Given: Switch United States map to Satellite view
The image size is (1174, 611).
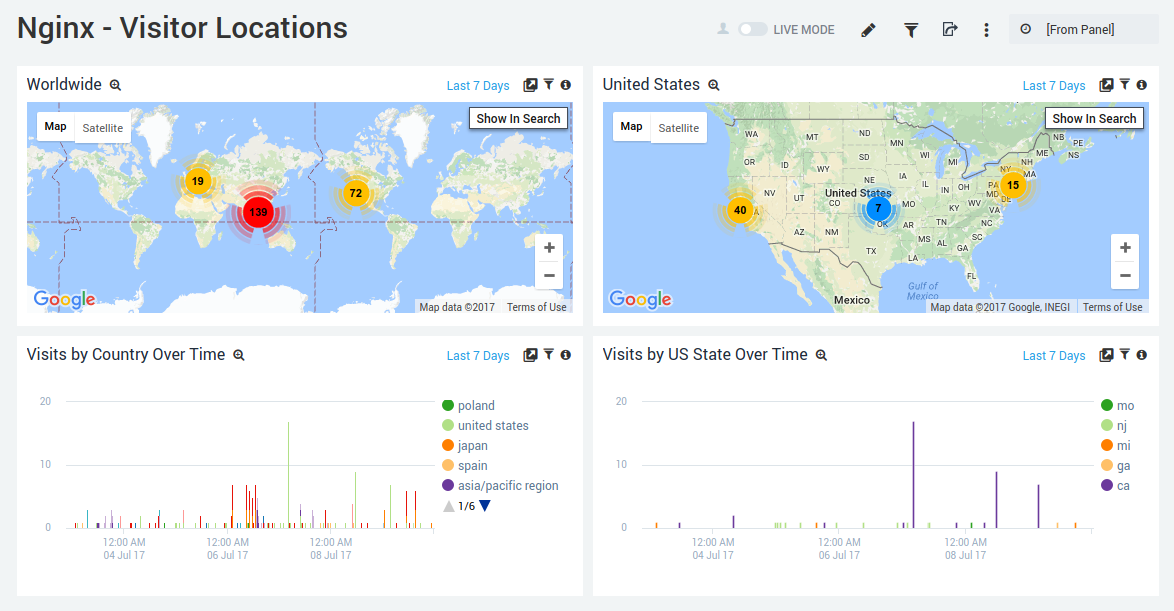Looking at the screenshot, I should click(678, 127).
